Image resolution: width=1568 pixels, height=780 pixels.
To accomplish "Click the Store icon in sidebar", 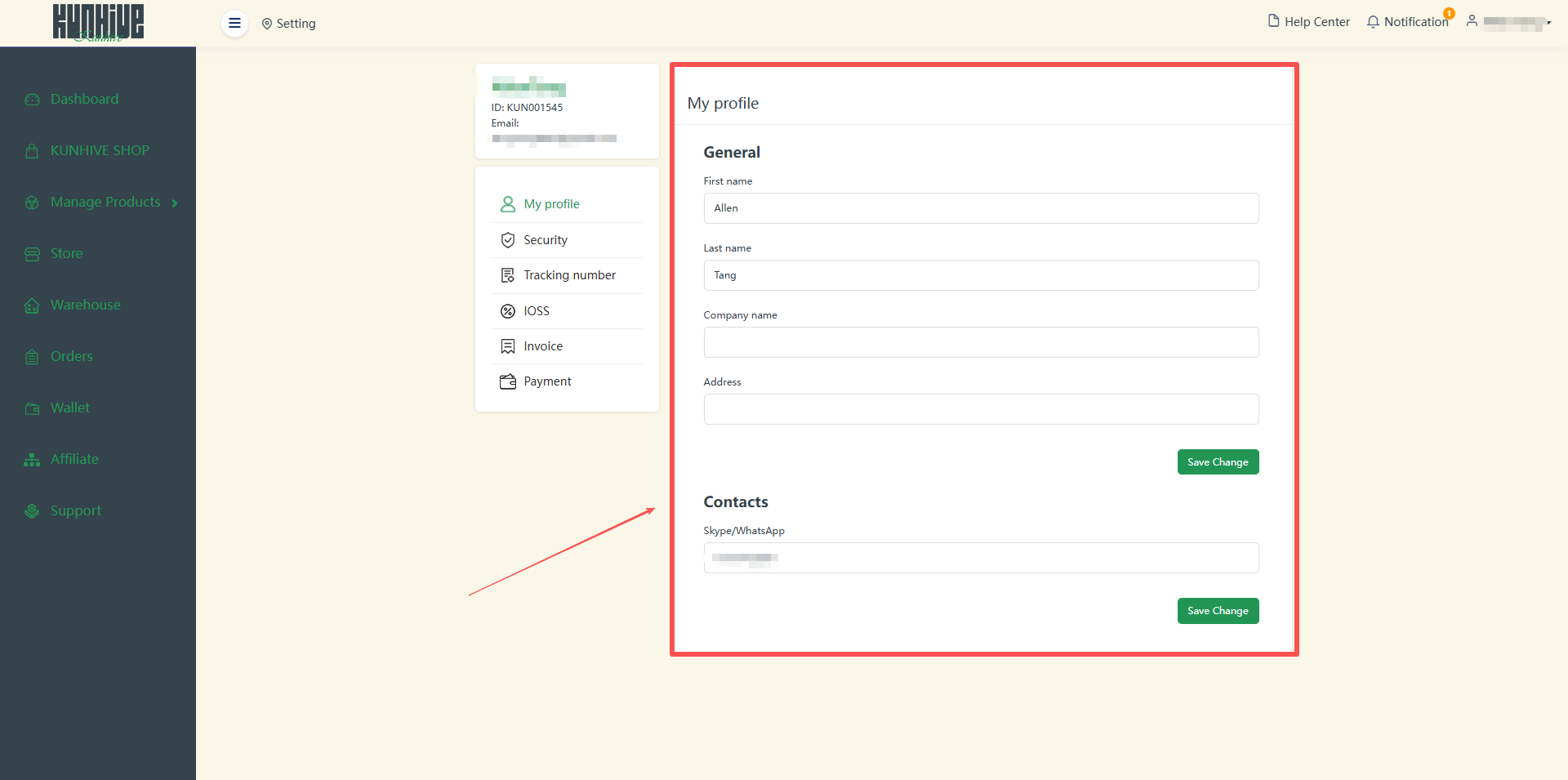I will click(32, 254).
